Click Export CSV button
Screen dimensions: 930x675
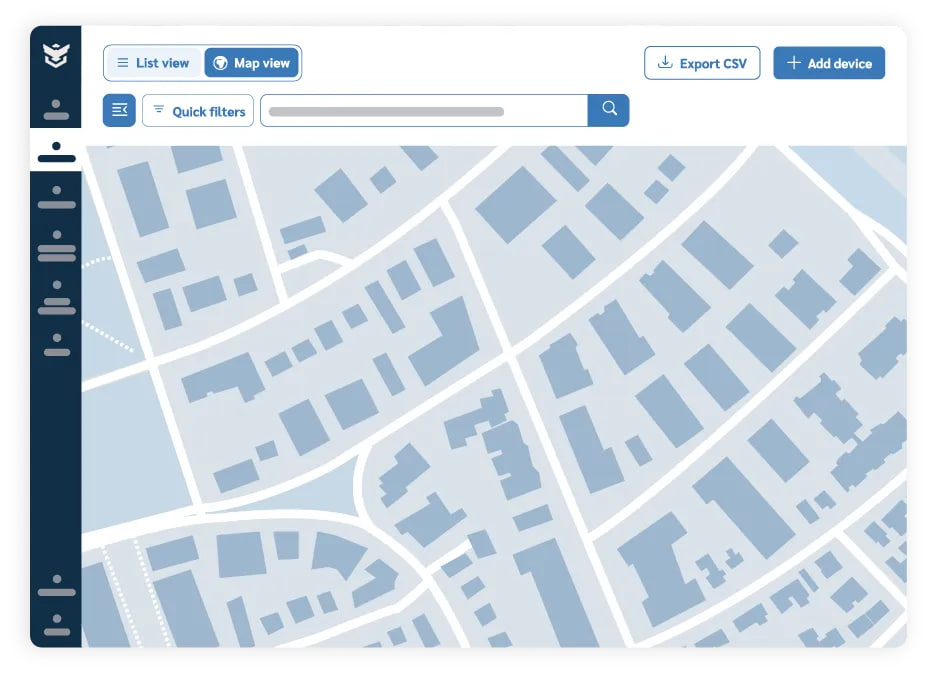tap(702, 63)
